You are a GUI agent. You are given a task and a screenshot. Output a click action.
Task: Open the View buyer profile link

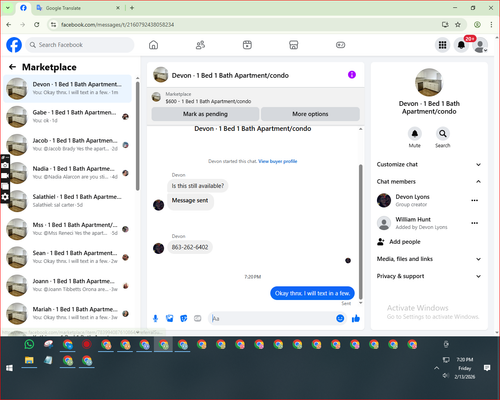coord(278,161)
